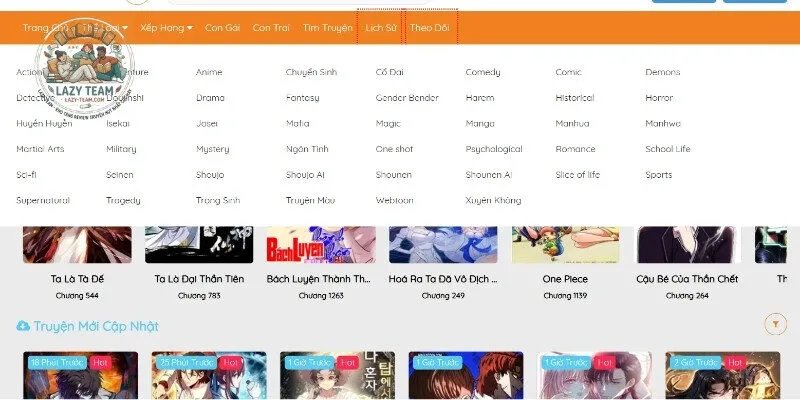Screen dimensions: 800x400
Task: Select the Psychological genre link
Action: [494, 149]
